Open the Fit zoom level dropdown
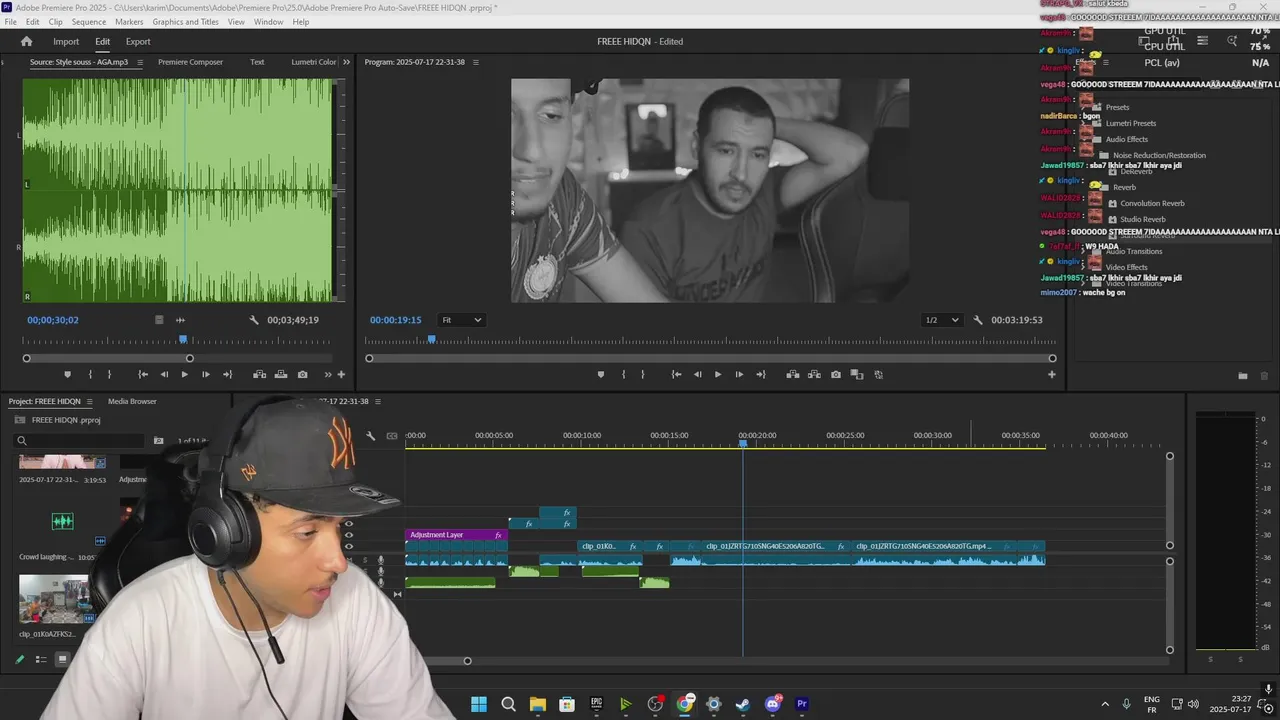Image resolution: width=1280 pixels, height=720 pixels. pos(461,320)
